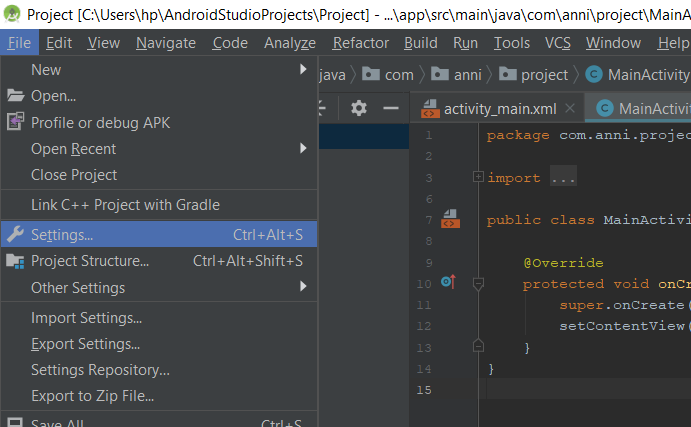This screenshot has width=691, height=427.
Task: Click the MainActivity class icon in the breadcrumb
Action: point(594,75)
